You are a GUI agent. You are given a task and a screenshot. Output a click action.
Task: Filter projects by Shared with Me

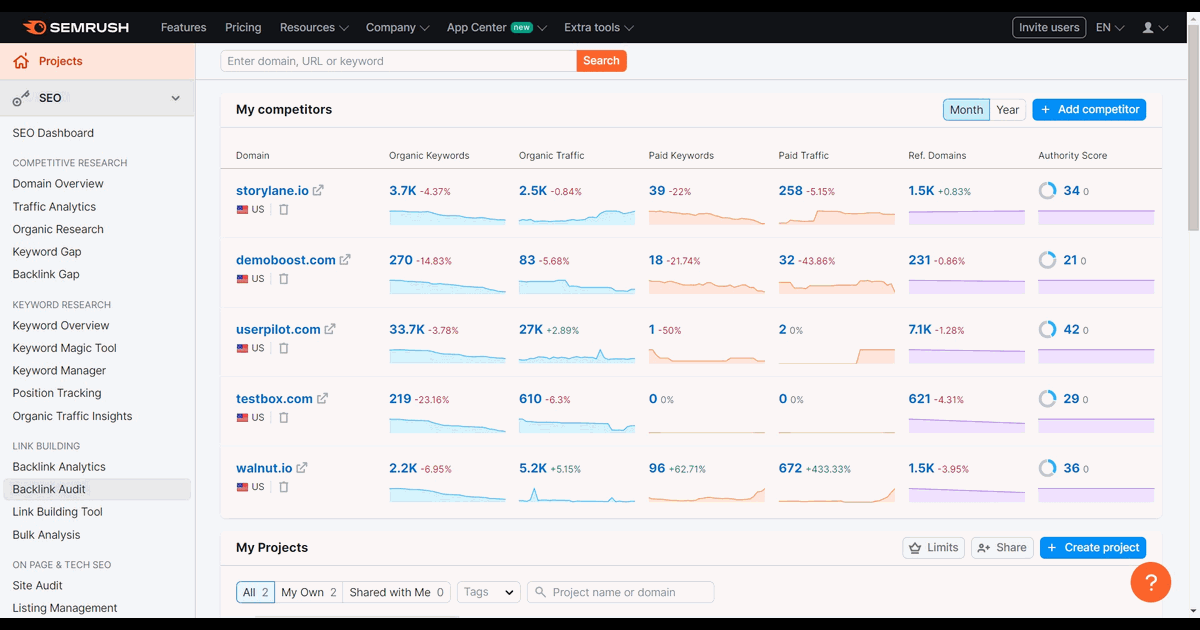(397, 592)
